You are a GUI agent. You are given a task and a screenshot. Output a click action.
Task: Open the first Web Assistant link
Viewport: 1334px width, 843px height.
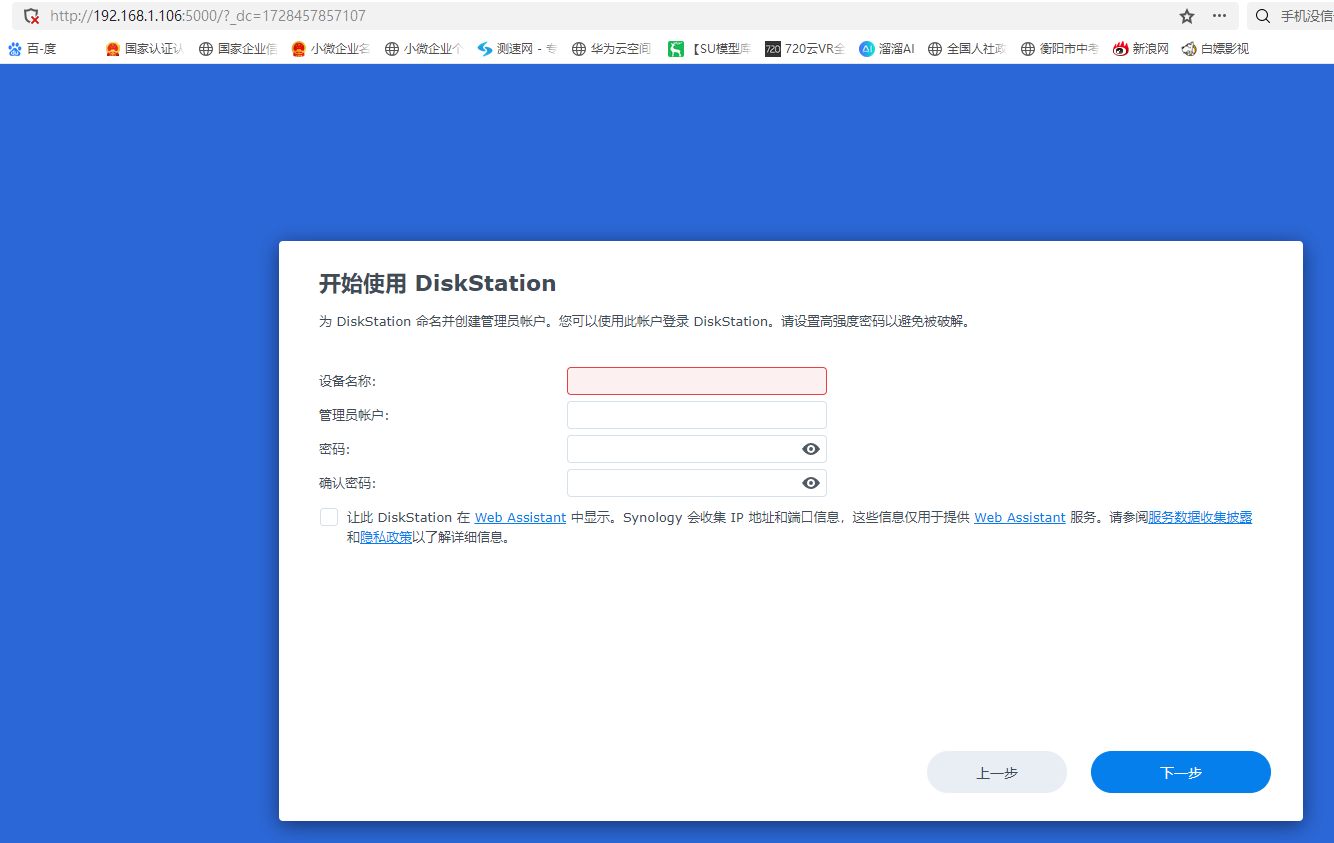tap(520, 517)
